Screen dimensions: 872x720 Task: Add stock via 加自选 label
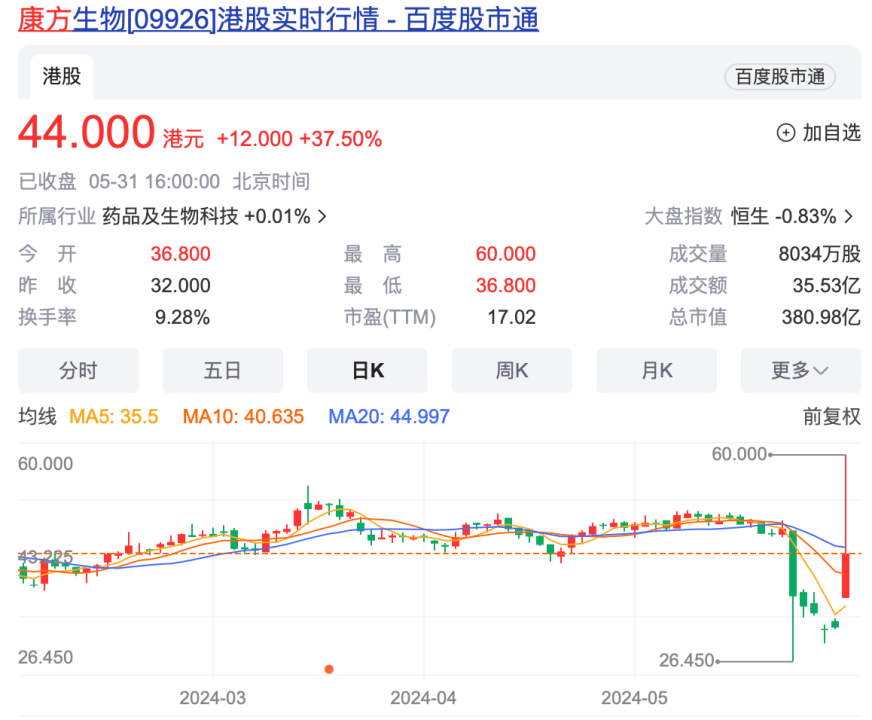pyautogui.click(x=831, y=133)
